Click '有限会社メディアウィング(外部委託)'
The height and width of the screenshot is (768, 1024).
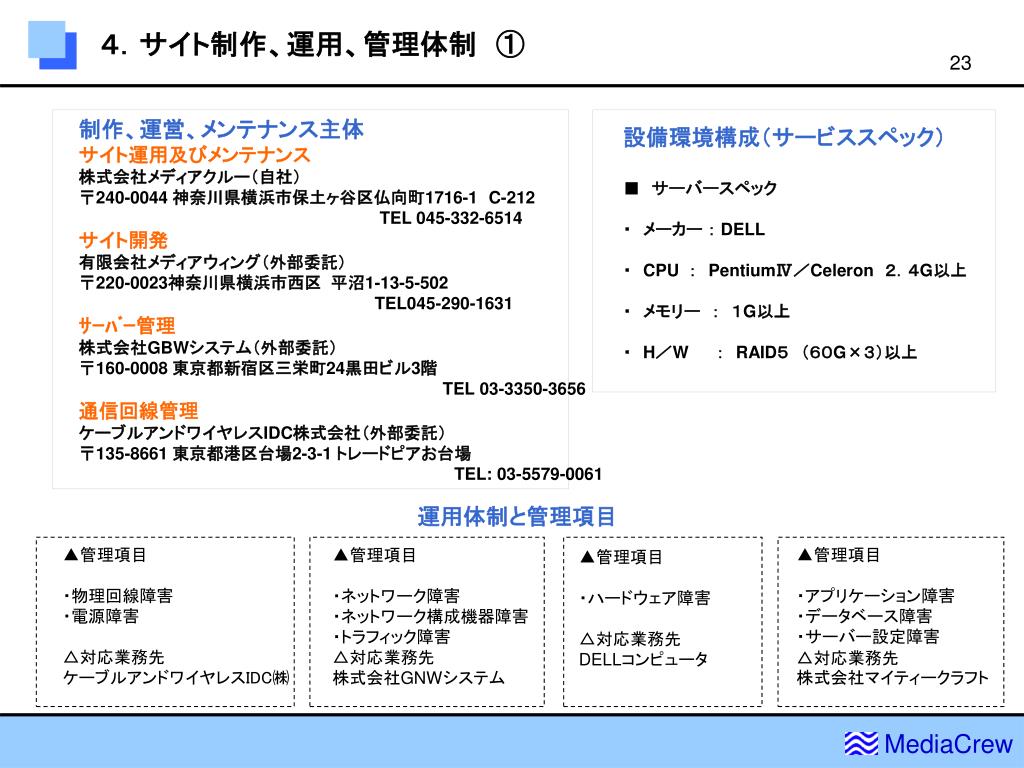212,263
